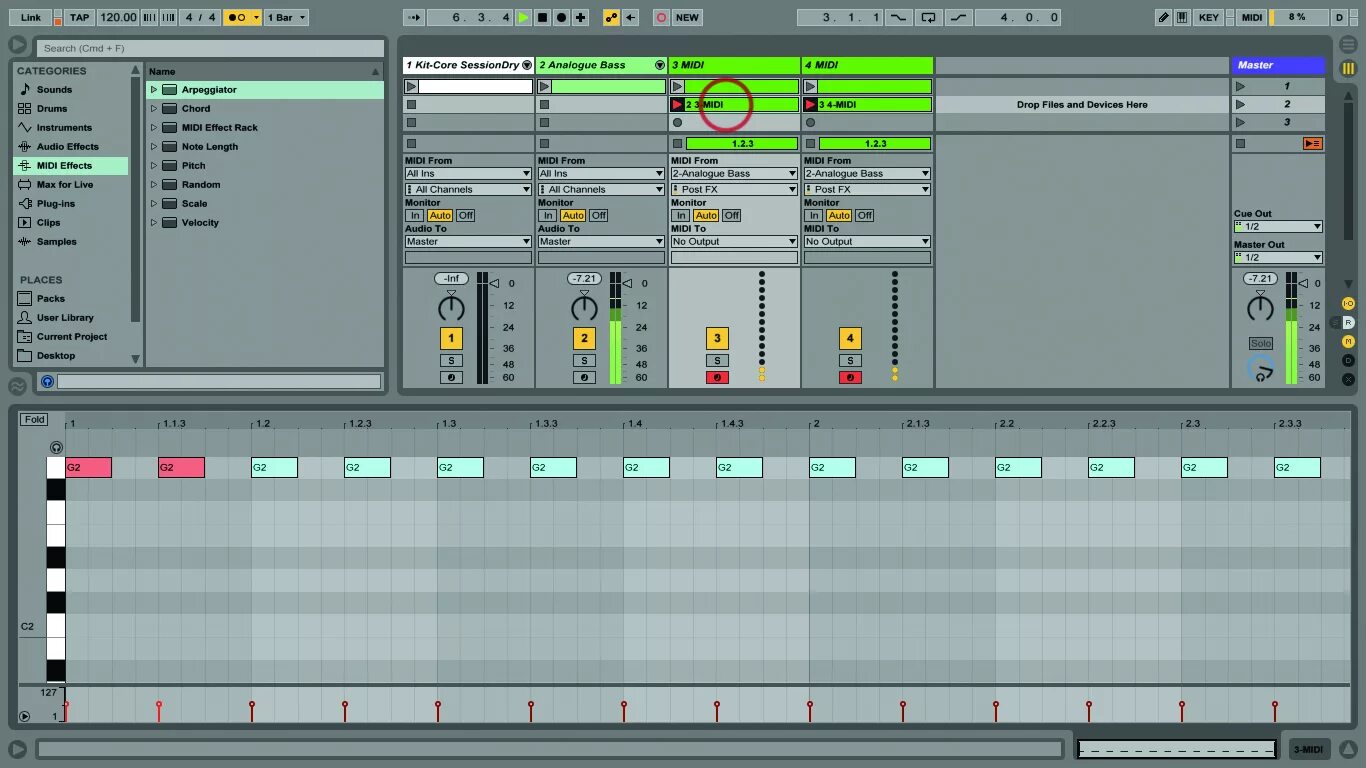Select the G2 note at 1.3
This screenshot has height=768, width=1366.
[460, 467]
